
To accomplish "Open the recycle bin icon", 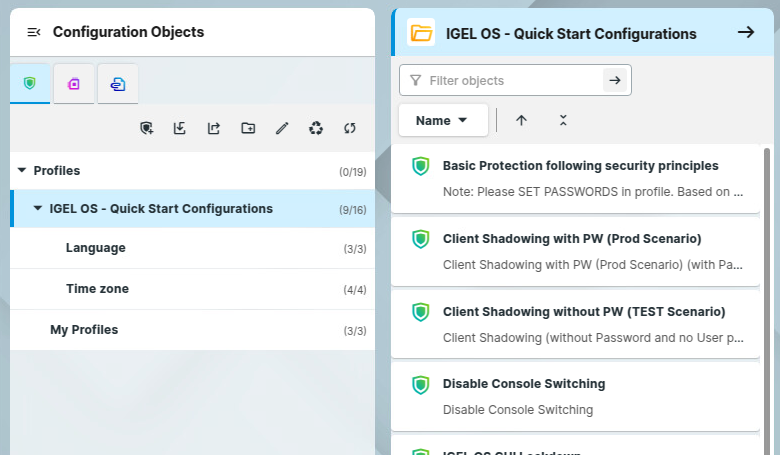I will point(316,128).
